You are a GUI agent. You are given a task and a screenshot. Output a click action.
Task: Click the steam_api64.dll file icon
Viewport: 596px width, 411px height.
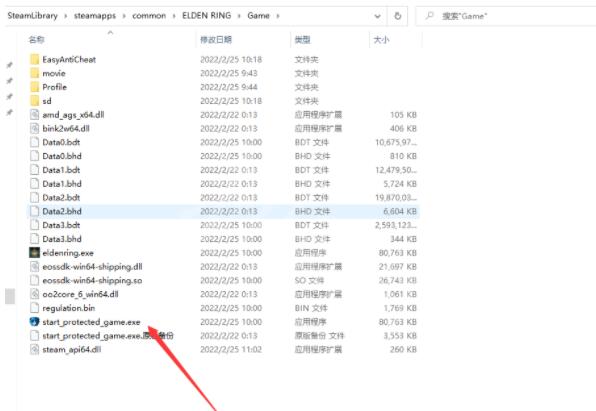coord(35,349)
